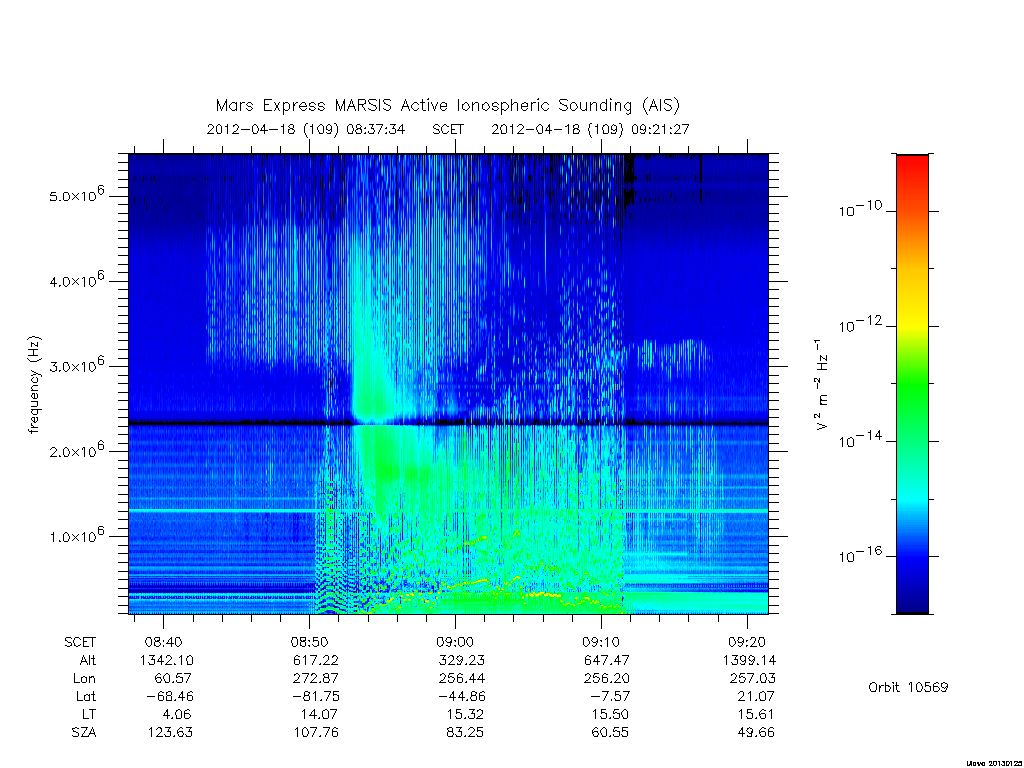
Task: Click latitude value '-44.86'
Action: point(460,696)
